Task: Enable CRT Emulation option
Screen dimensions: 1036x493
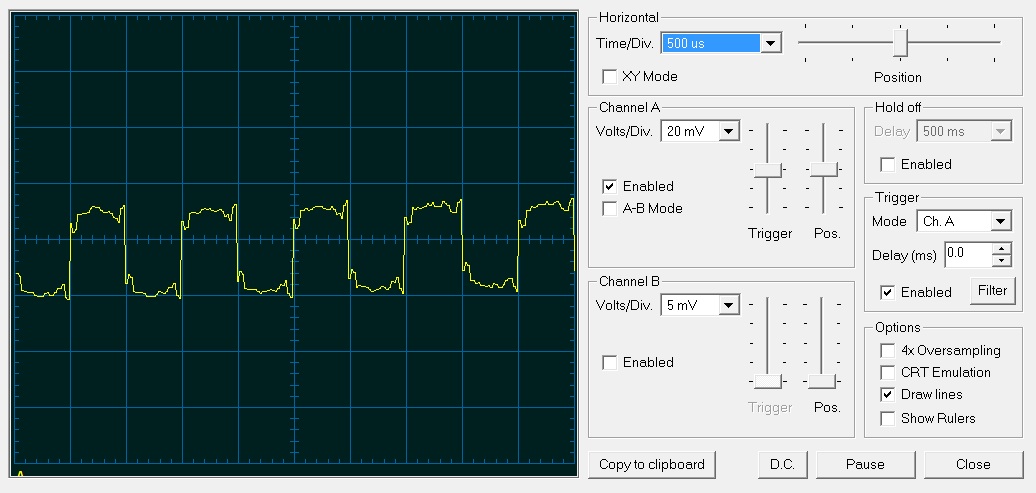Action: pyautogui.click(x=888, y=373)
